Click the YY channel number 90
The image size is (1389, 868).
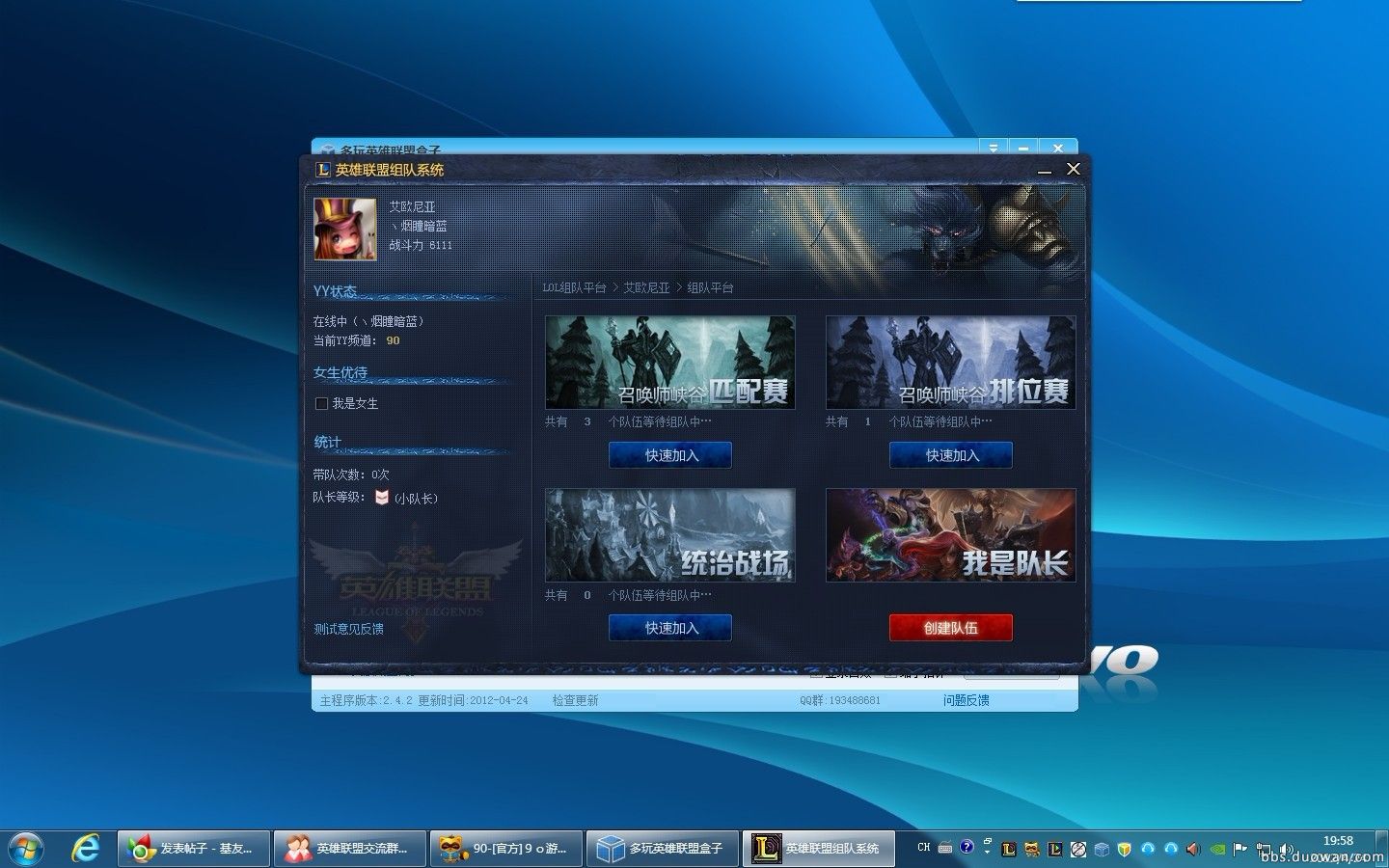(393, 340)
